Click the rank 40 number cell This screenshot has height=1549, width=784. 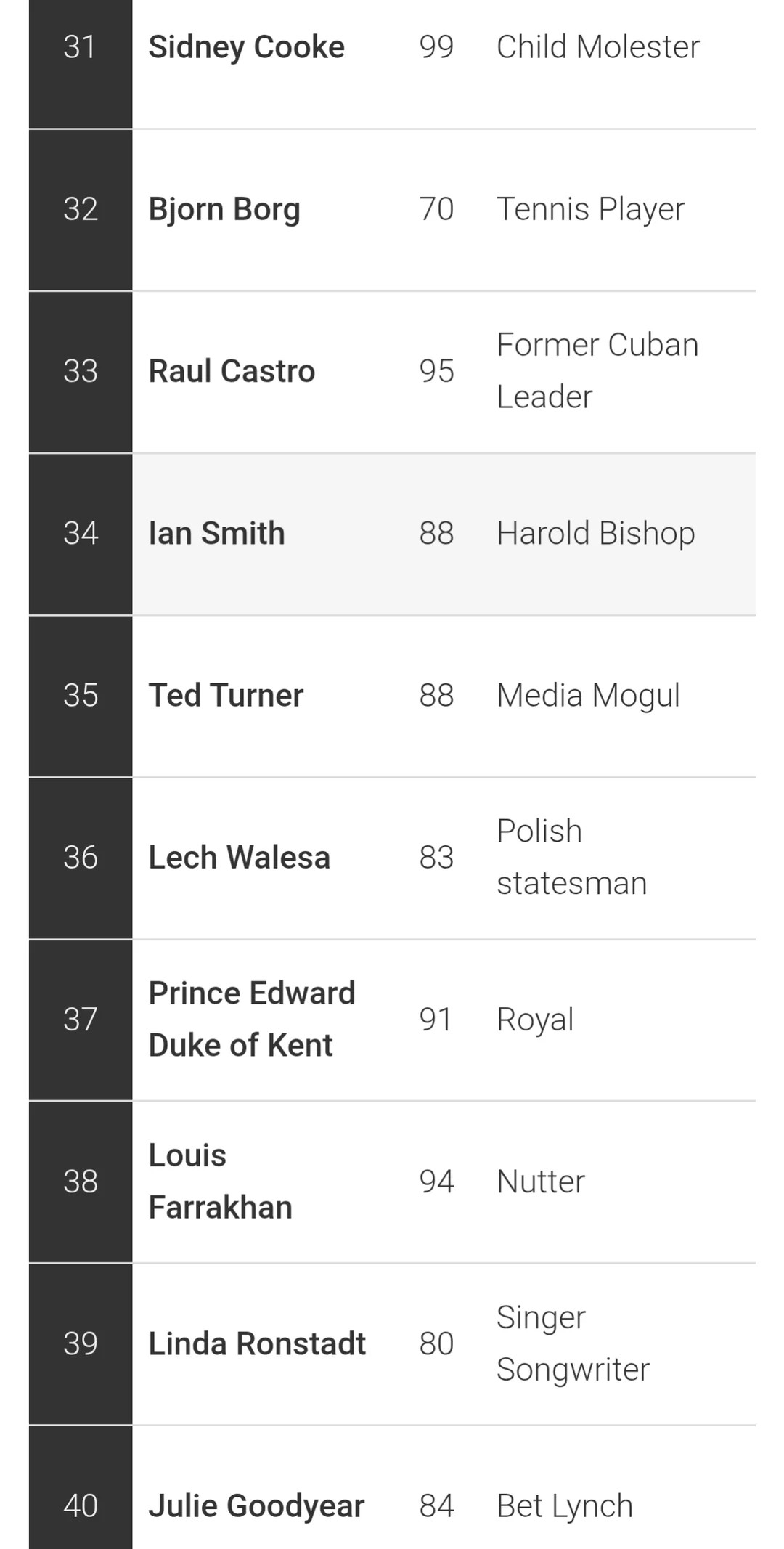80,1505
